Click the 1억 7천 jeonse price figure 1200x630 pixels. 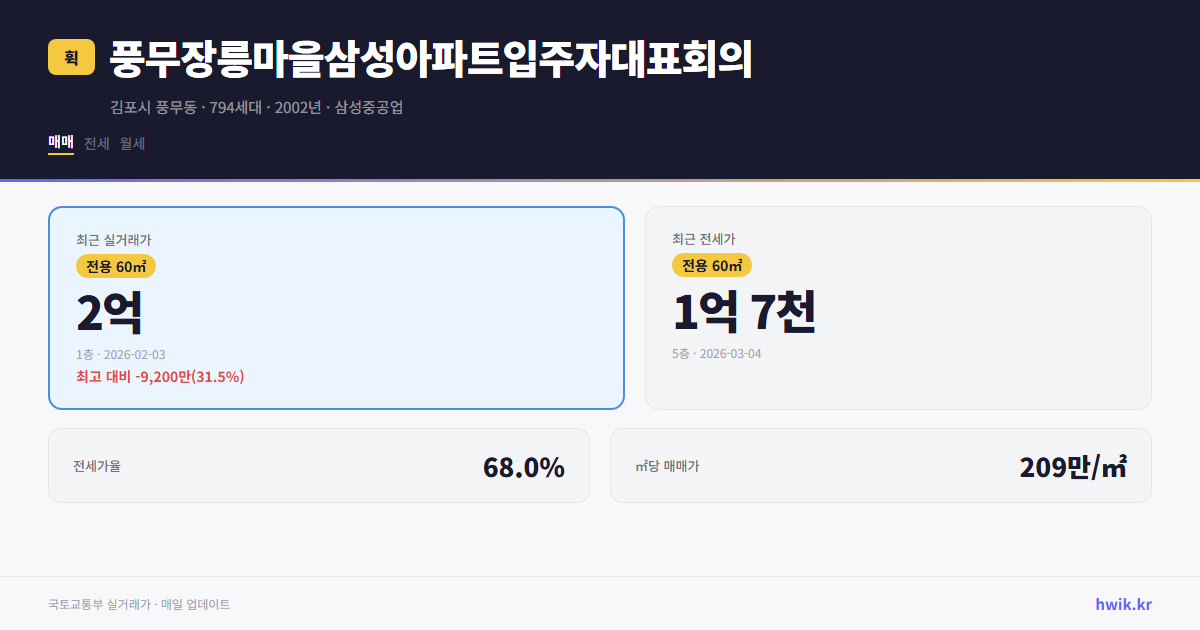745,313
